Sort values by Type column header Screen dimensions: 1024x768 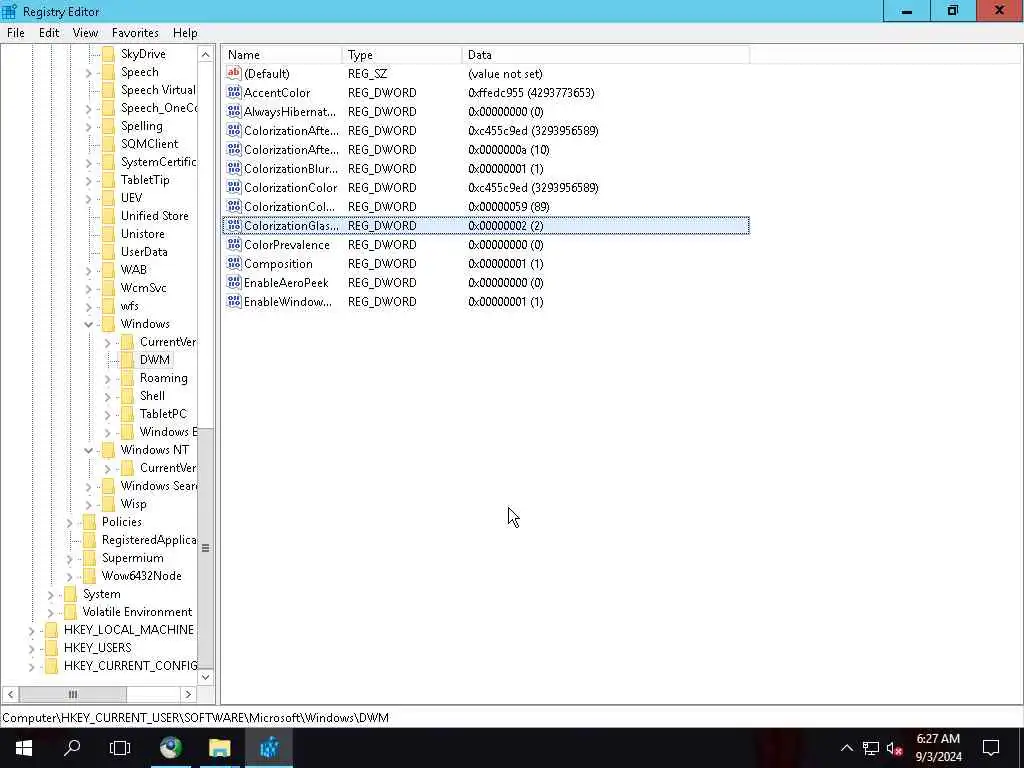pyautogui.click(x=402, y=55)
